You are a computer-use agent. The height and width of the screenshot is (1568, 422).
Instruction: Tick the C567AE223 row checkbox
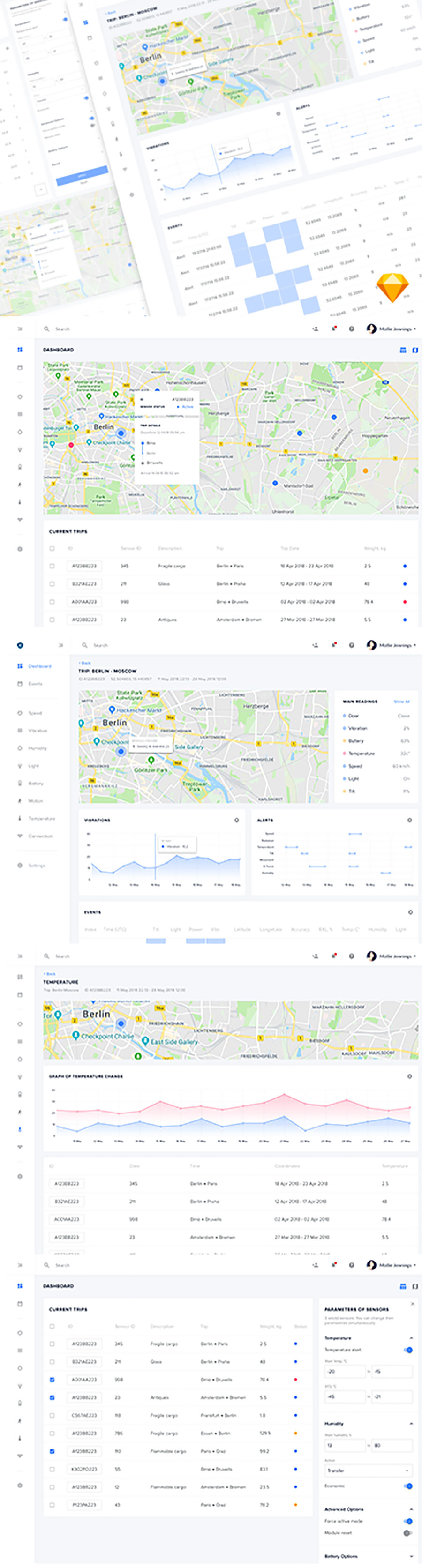tap(52, 1415)
